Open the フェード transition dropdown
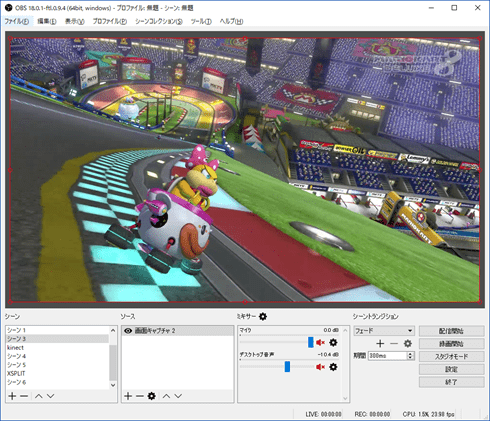The width and height of the screenshot is (490, 421). (384, 331)
